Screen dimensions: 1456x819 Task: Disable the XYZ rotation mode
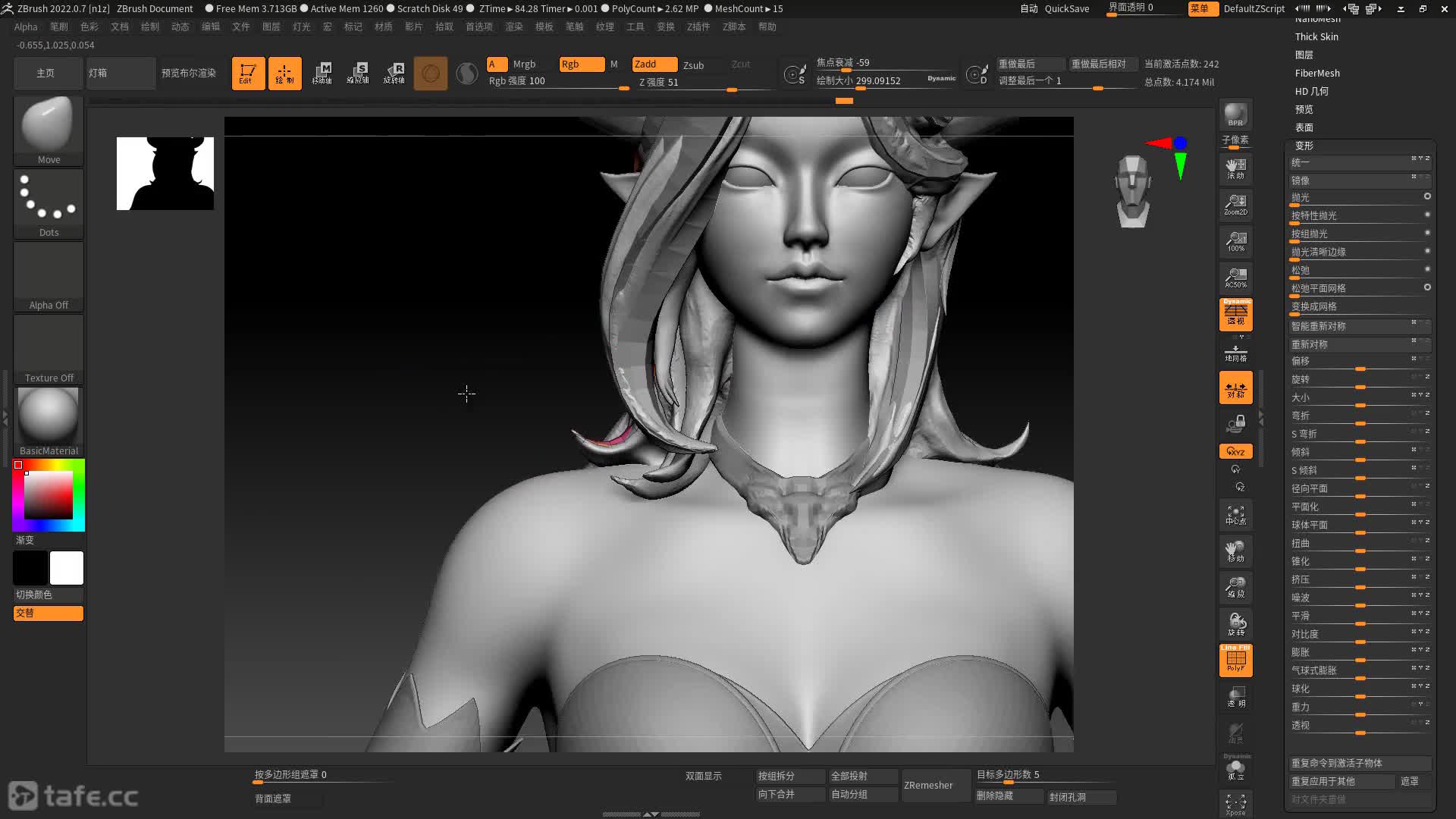coord(1235,451)
